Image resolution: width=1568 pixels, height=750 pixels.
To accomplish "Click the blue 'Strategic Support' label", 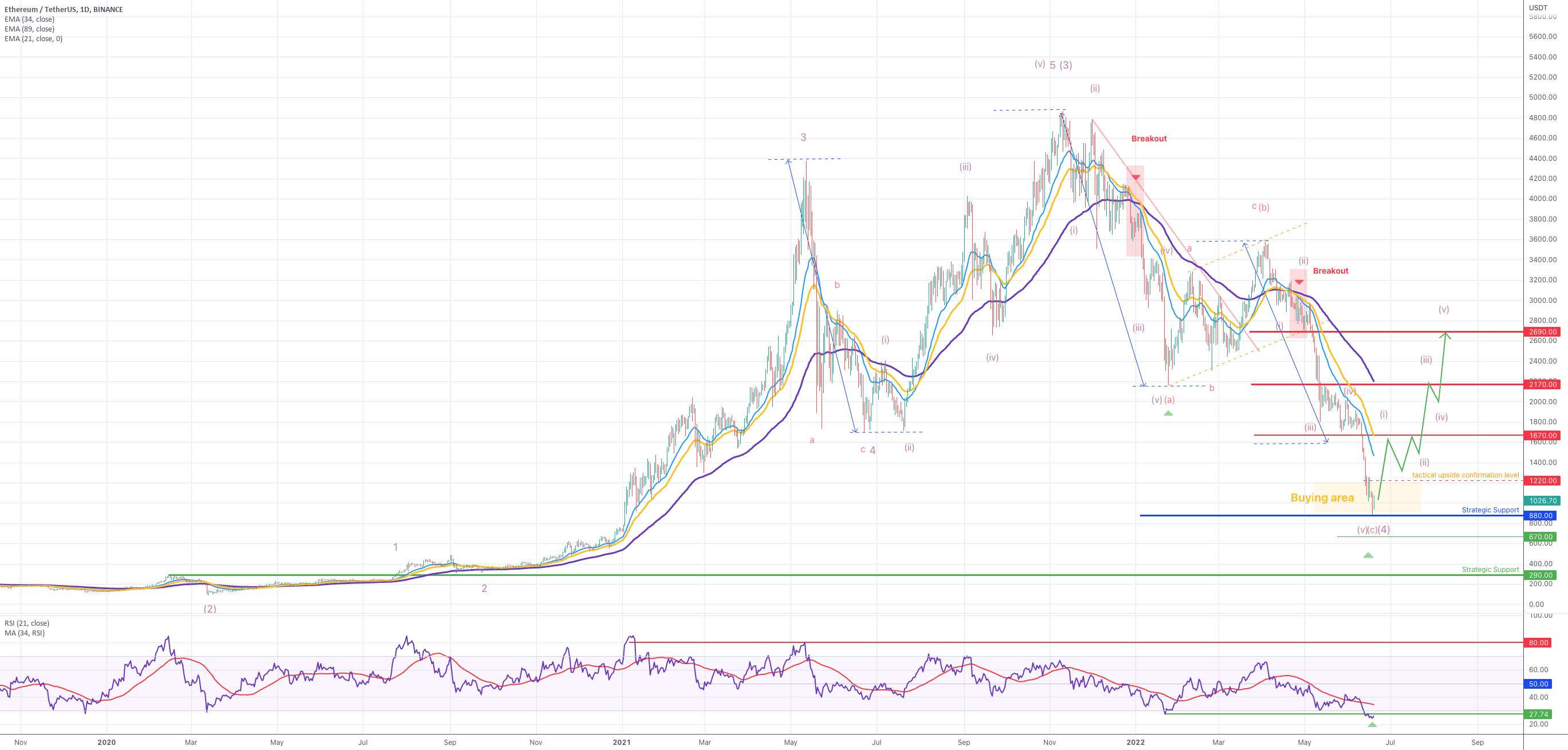I will click(1490, 510).
